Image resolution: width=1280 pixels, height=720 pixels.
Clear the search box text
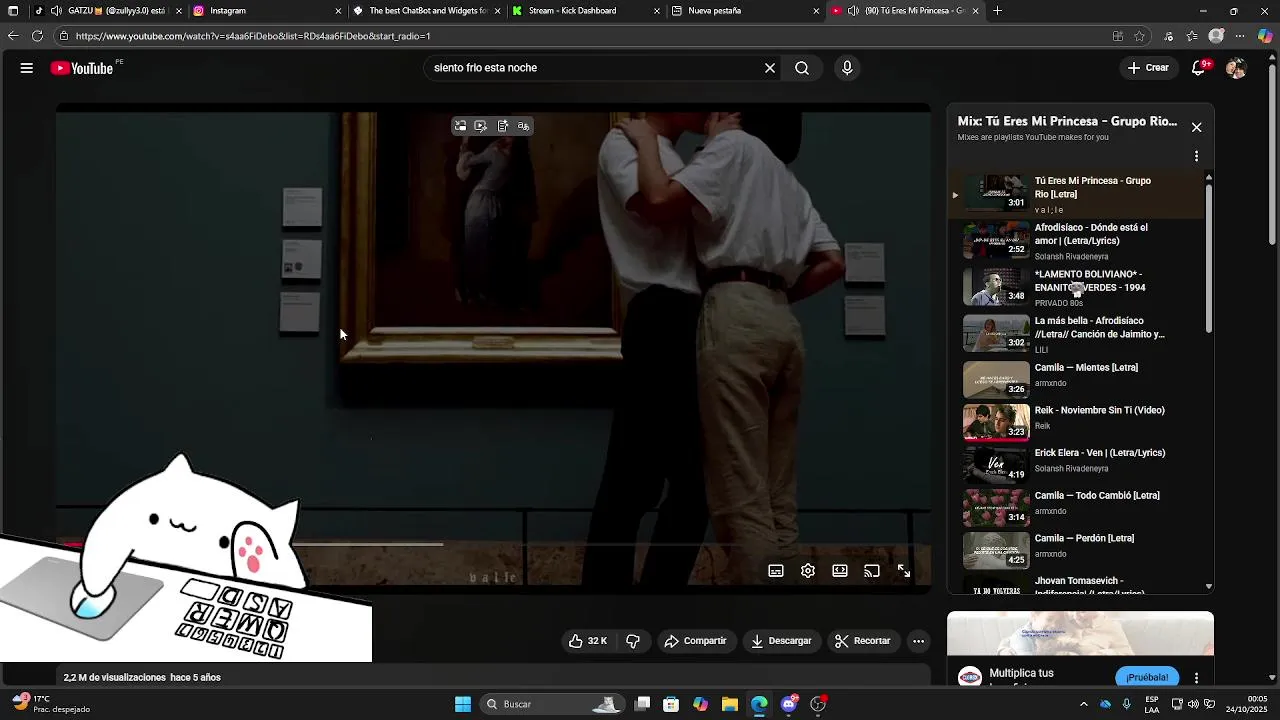[x=770, y=68]
